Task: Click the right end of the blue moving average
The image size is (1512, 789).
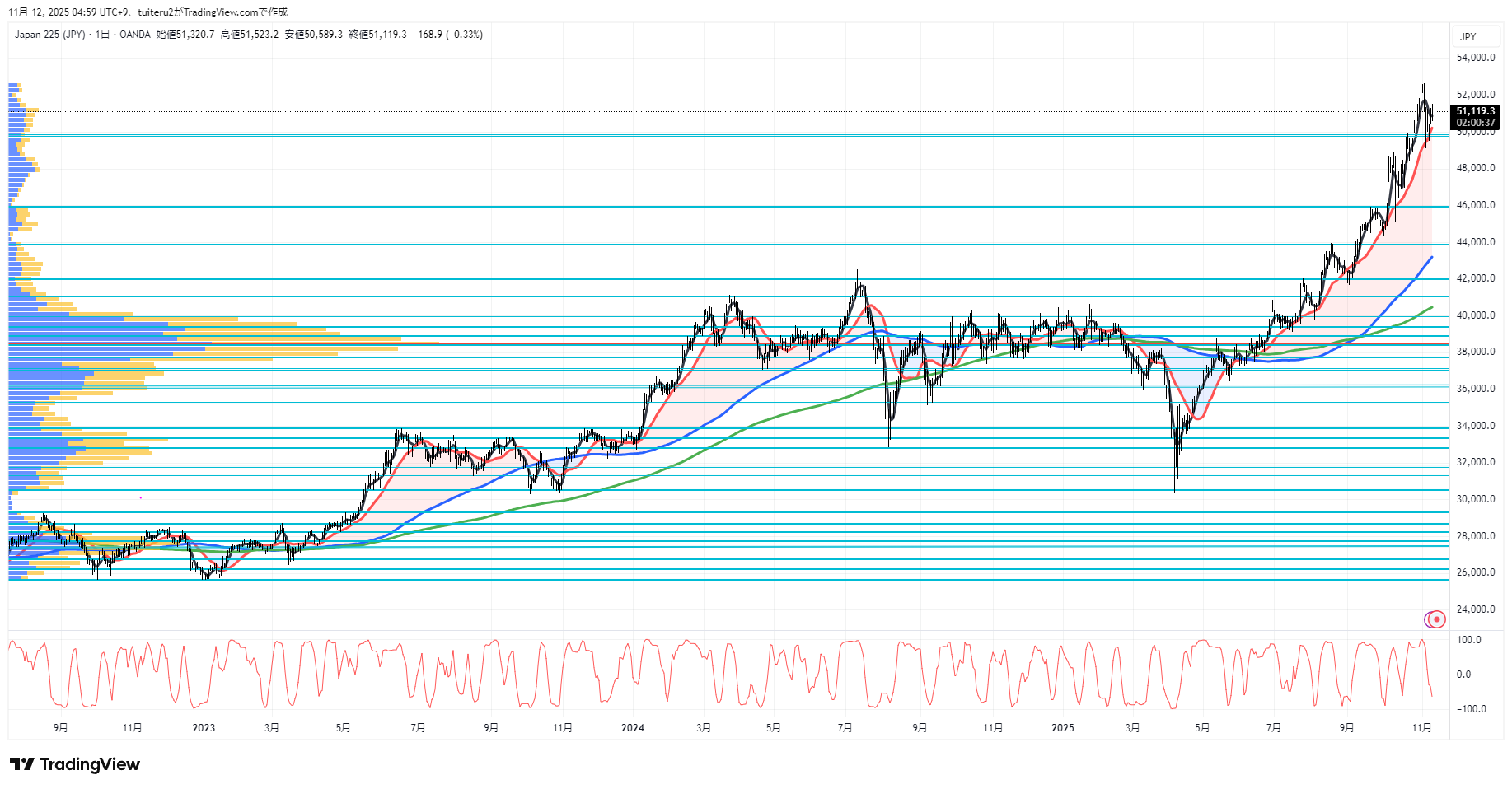Action: pyautogui.click(x=1431, y=258)
